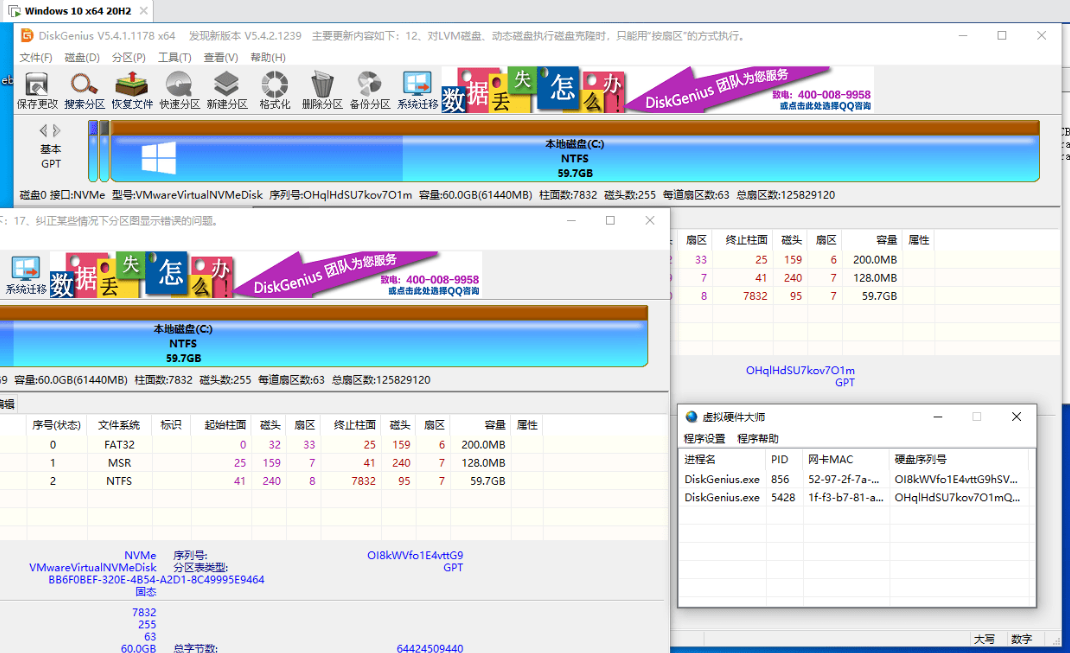Click the 序号(状态) column header
Screen dimensions: 1070x653
click(56, 425)
